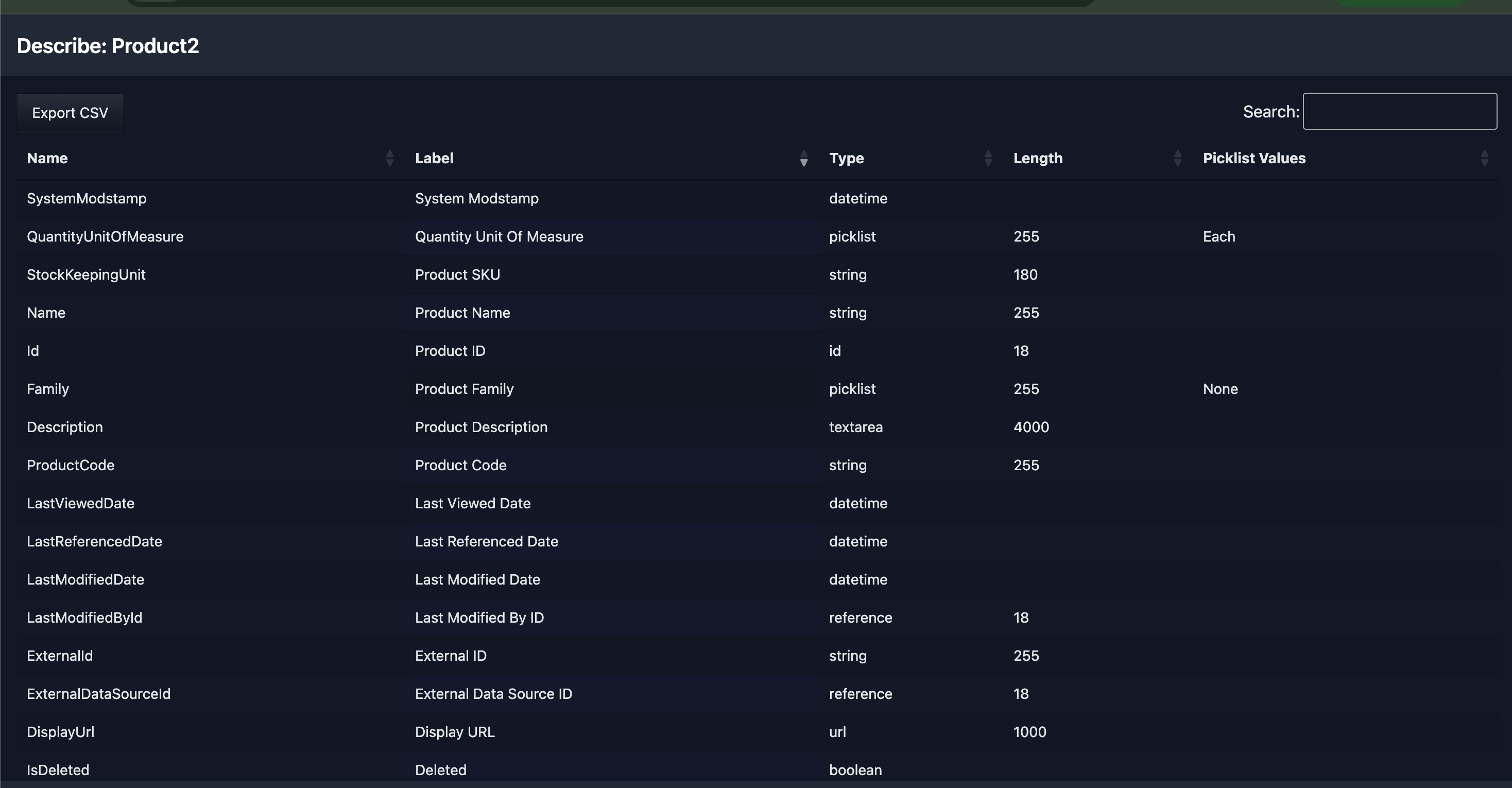Click the Label column sort arrows icon
The image size is (1512, 788).
point(803,158)
